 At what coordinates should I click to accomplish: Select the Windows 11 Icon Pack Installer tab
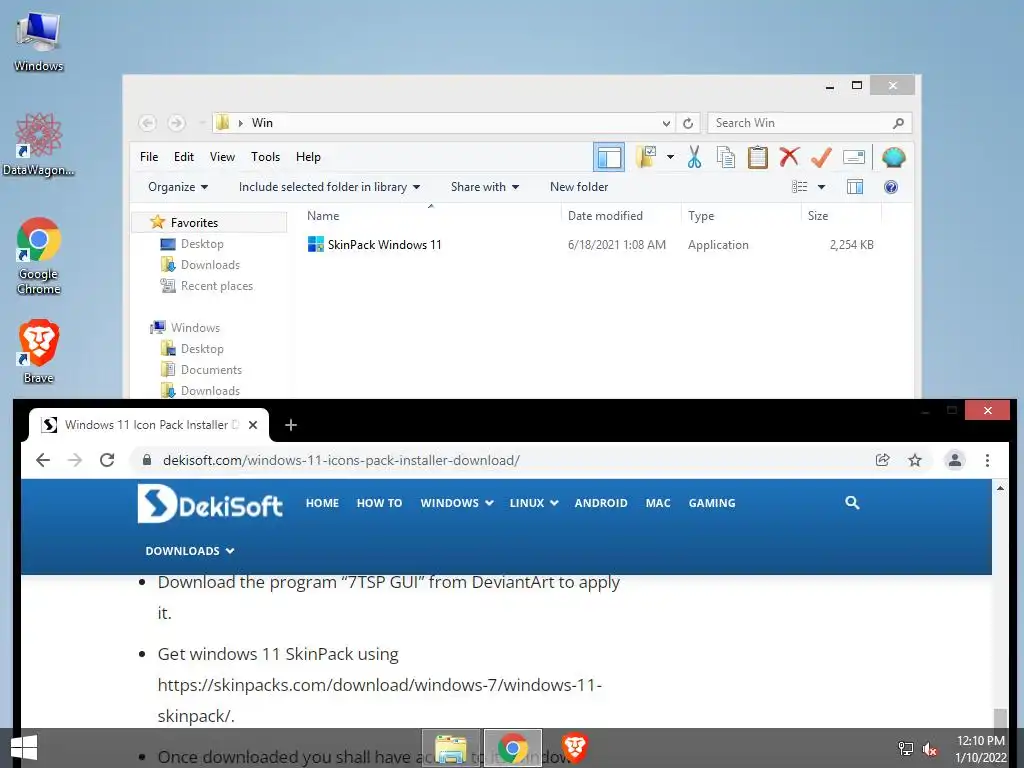tap(149, 425)
